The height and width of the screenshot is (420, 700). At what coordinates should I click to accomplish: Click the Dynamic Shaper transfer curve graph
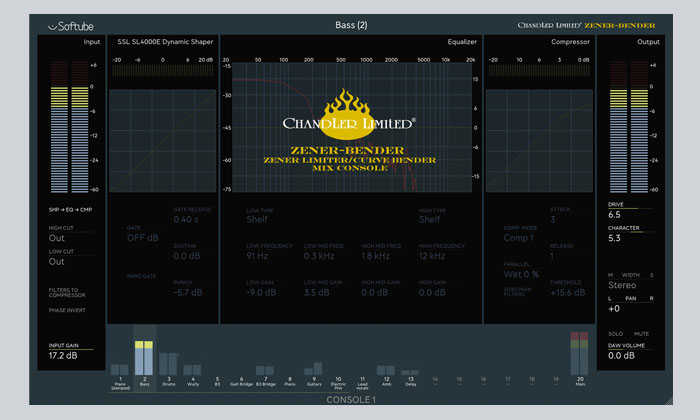click(162, 141)
